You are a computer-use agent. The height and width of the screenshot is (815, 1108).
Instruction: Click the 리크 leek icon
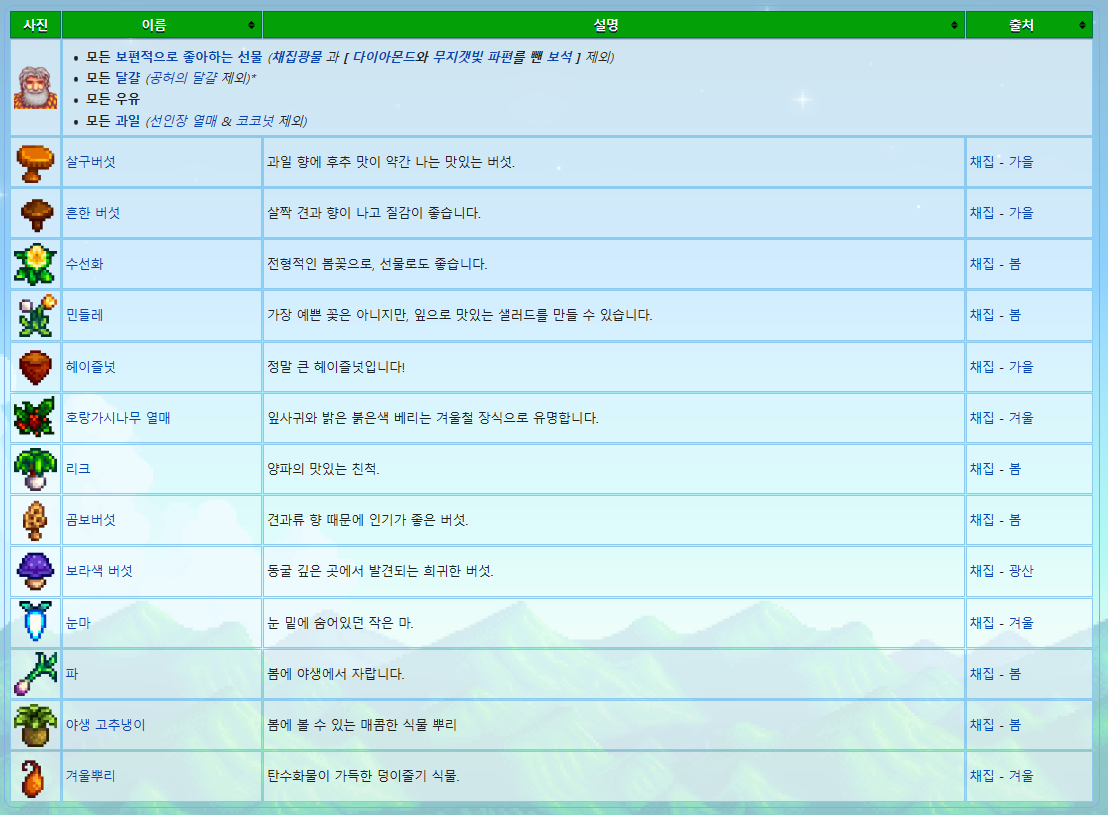[x=35, y=469]
